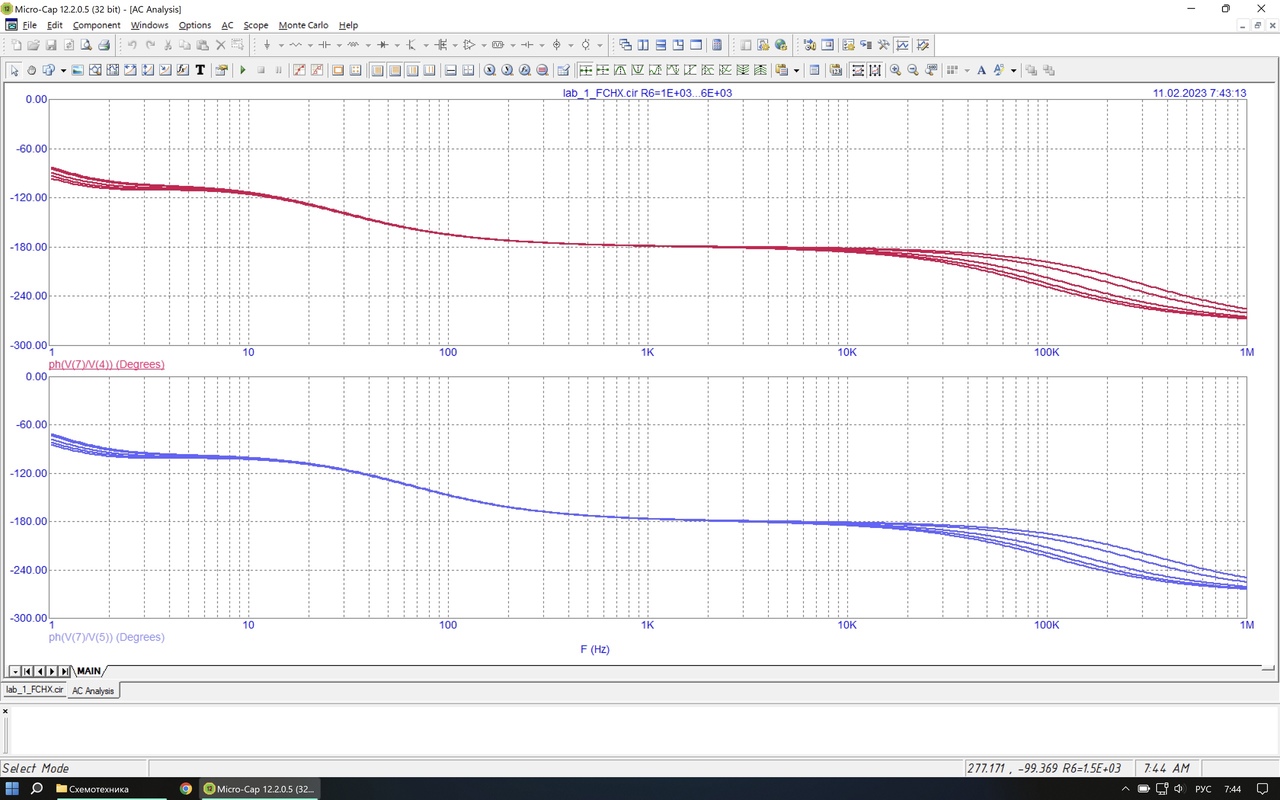Select the Text mode T tool
This screenshot has width=1280, height=800.
tap(200, 70)
